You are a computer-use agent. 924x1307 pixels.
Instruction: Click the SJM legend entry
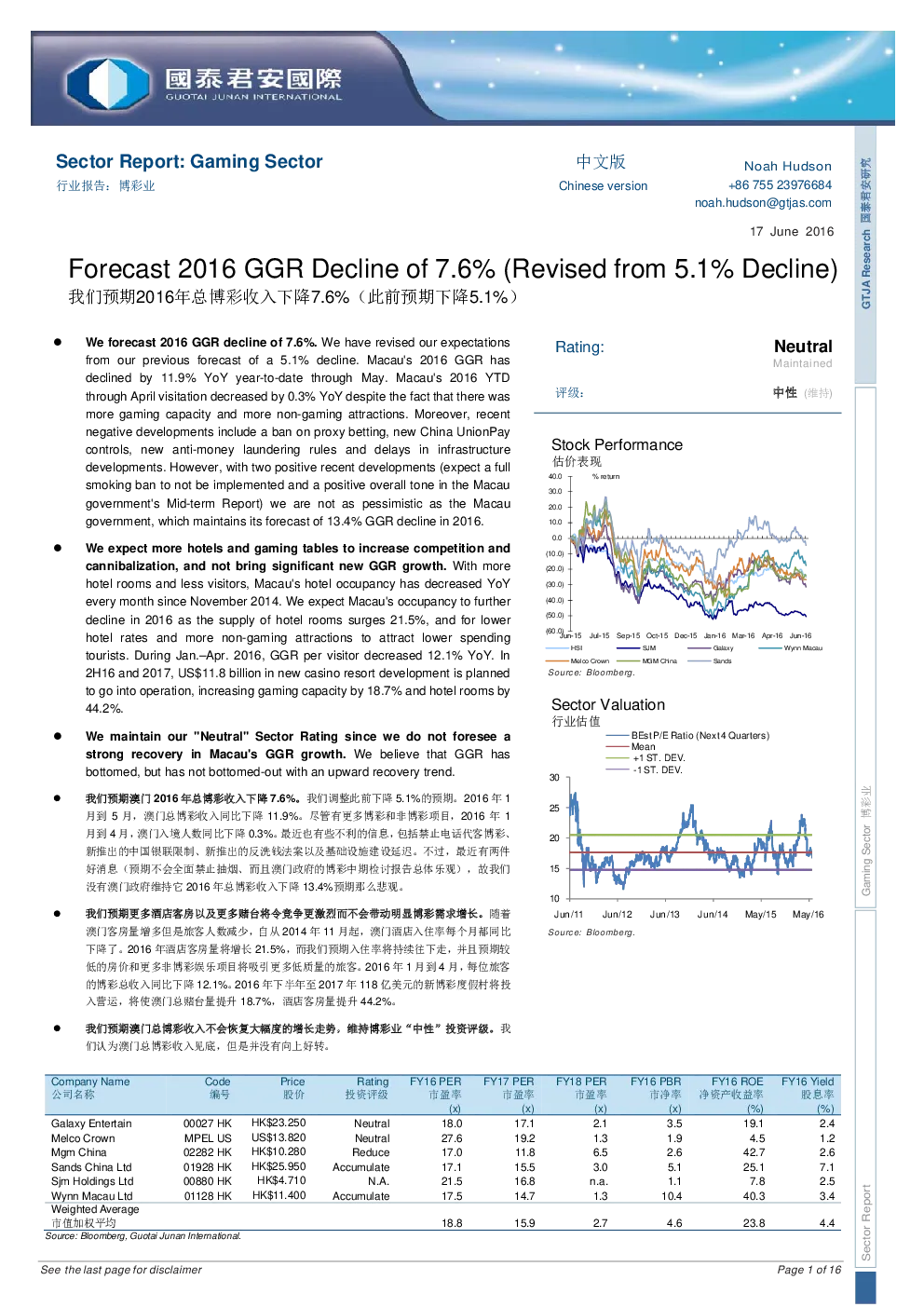click(x=636, y=647)
